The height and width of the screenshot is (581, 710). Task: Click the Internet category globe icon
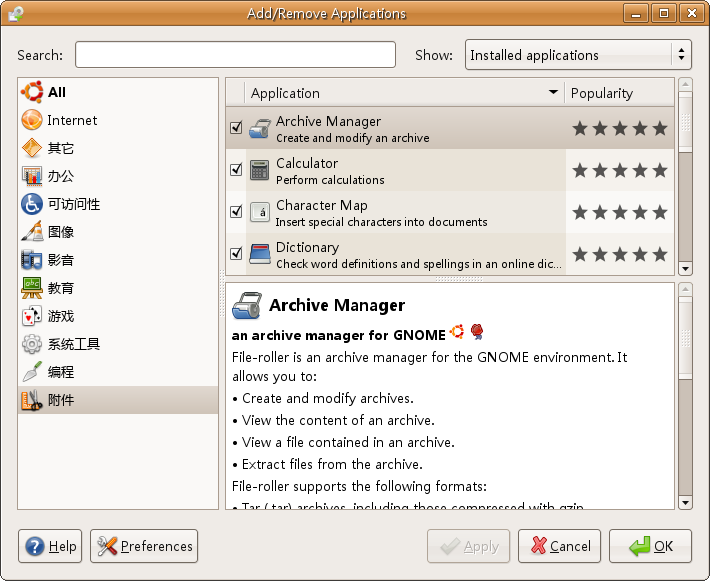[x=32, y=120]
